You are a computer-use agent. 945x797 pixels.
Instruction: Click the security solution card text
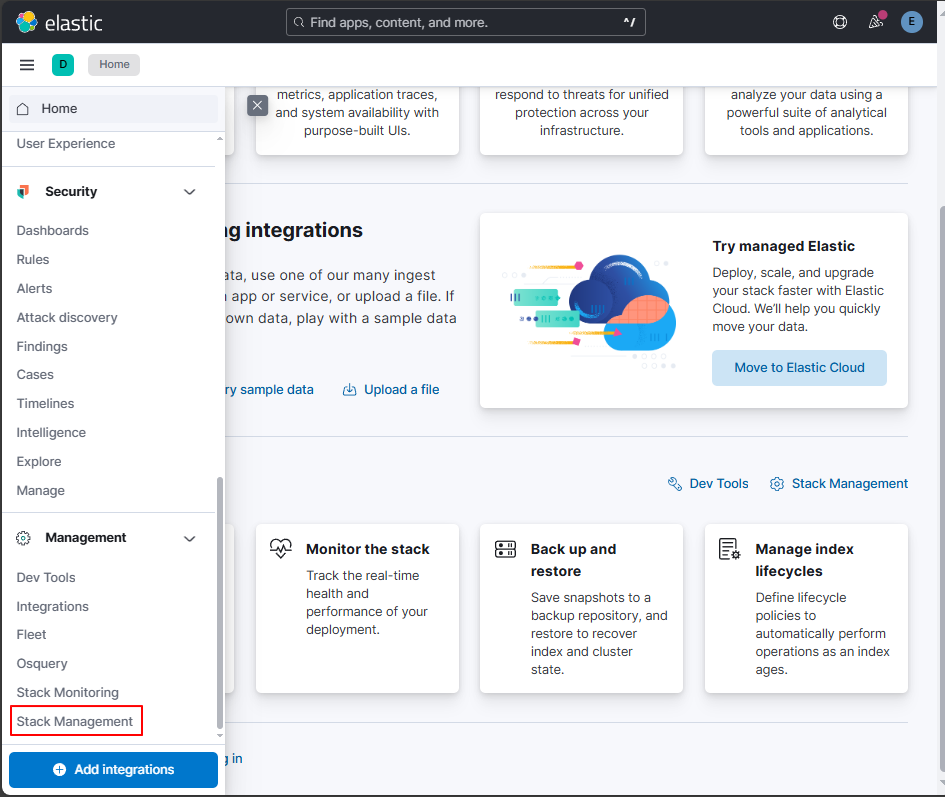582,112
